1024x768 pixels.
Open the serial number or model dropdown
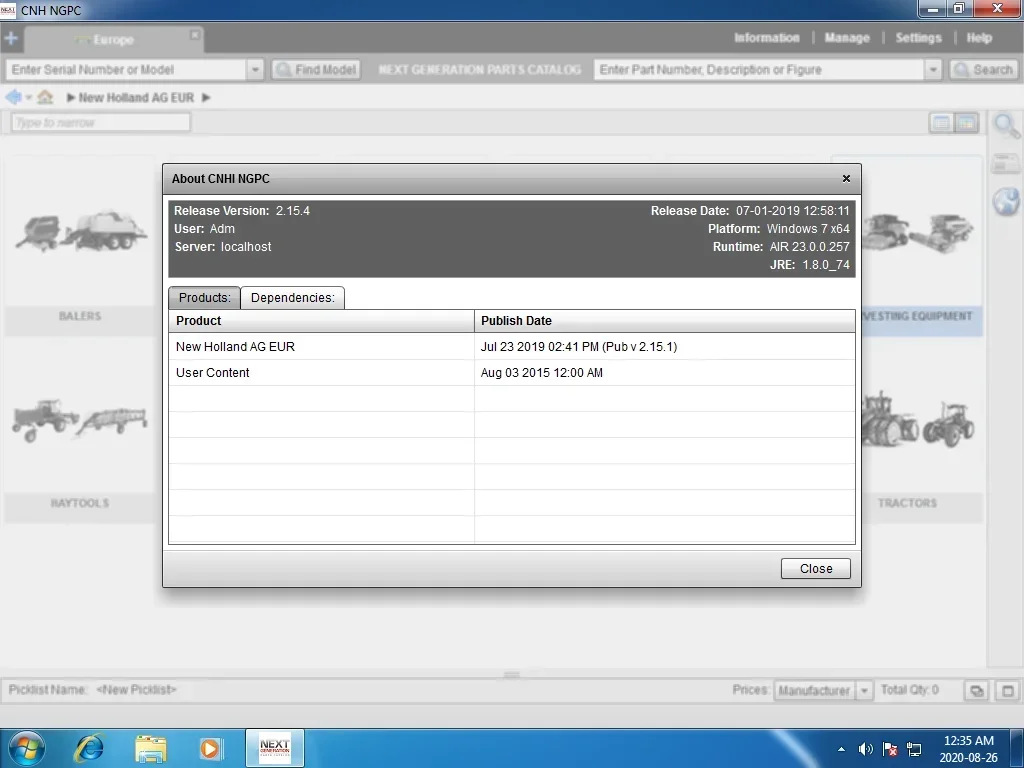[x=255, y=70]
